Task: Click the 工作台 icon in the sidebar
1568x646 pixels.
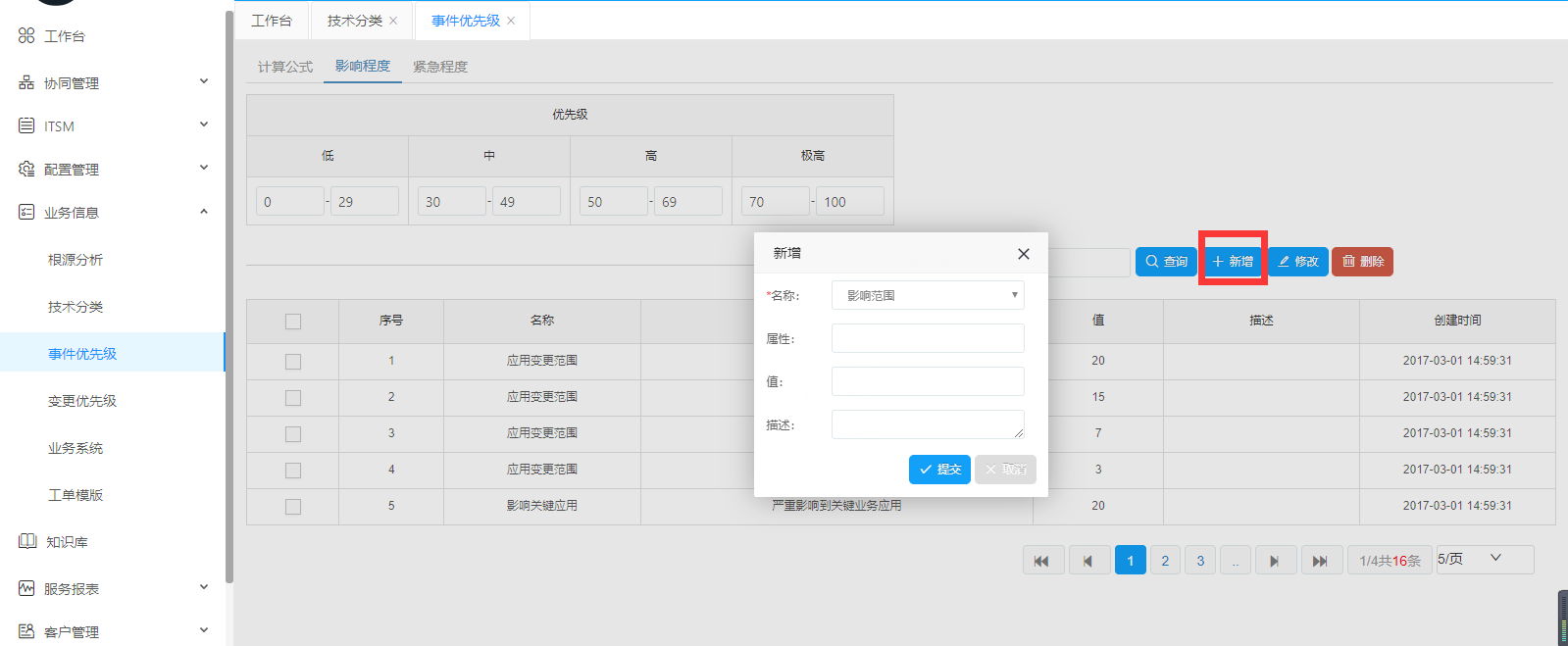Action: [x=26, y=35]
